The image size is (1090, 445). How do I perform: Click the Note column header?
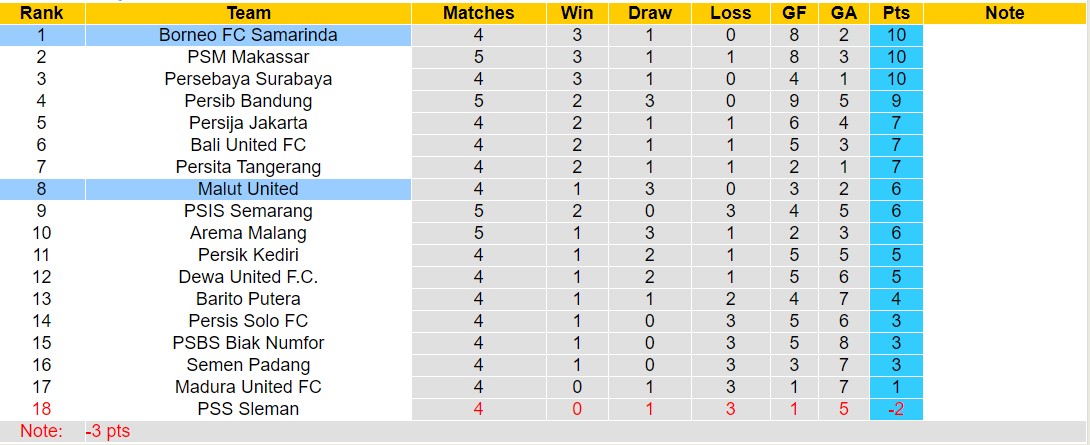tap(1004, 13)
